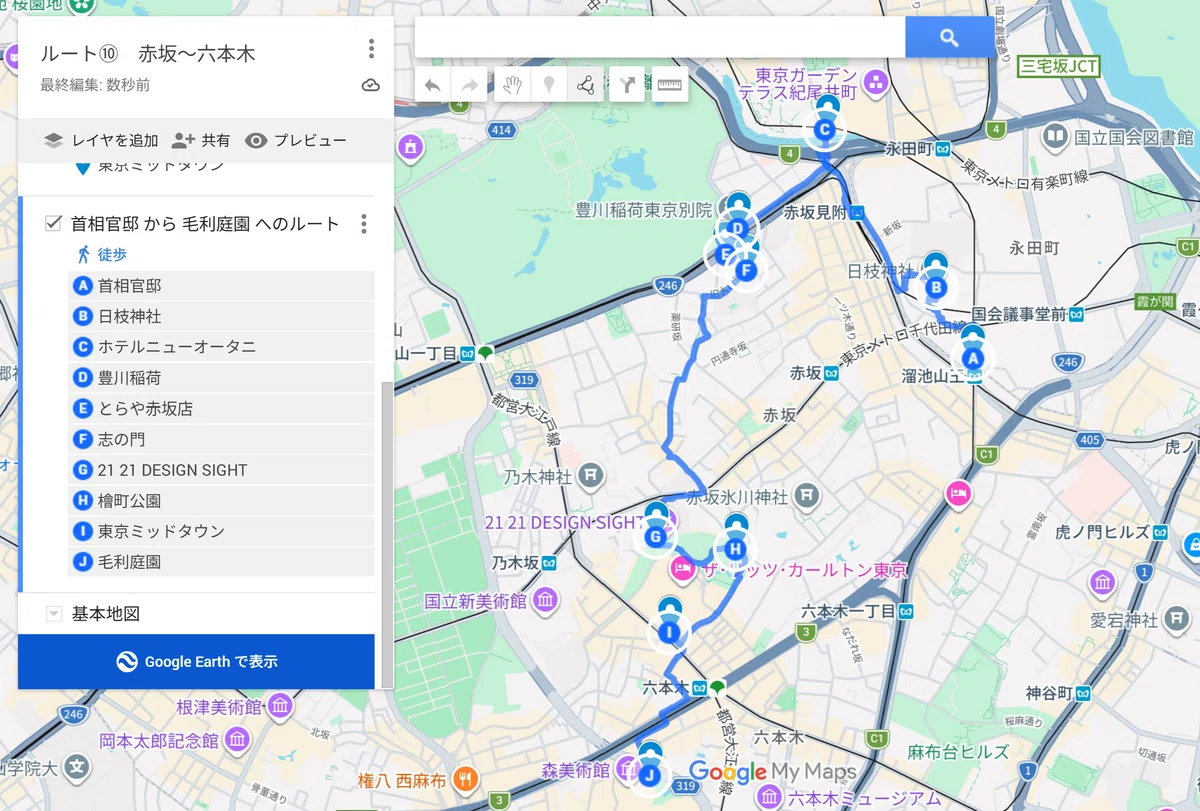The width and height of the screenshot is (1200, 811).
Task: Select 日枝神社 waypoint in route list
Action: 221,316
